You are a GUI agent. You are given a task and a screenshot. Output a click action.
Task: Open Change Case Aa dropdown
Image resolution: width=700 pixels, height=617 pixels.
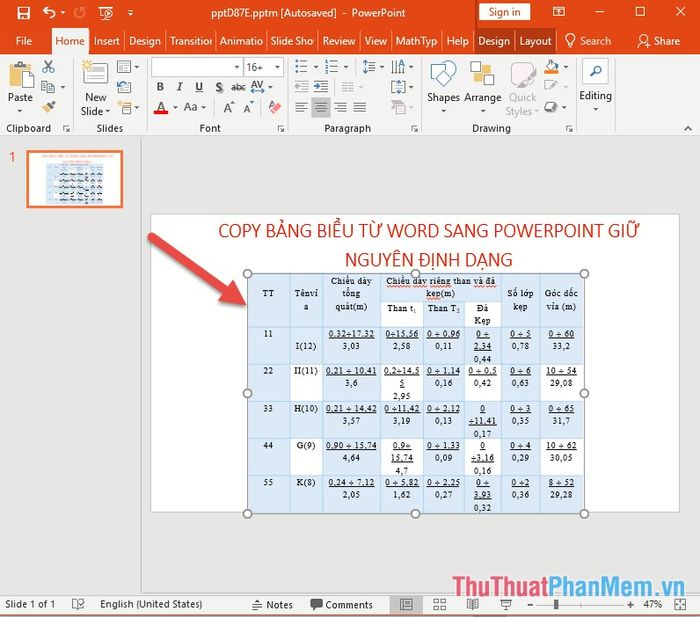pos(195,107)
